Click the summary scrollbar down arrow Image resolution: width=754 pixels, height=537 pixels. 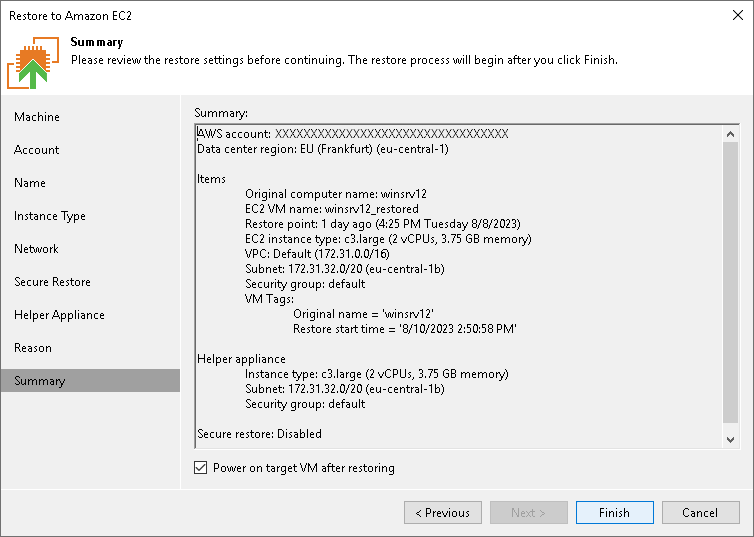(x=730, y=439)
